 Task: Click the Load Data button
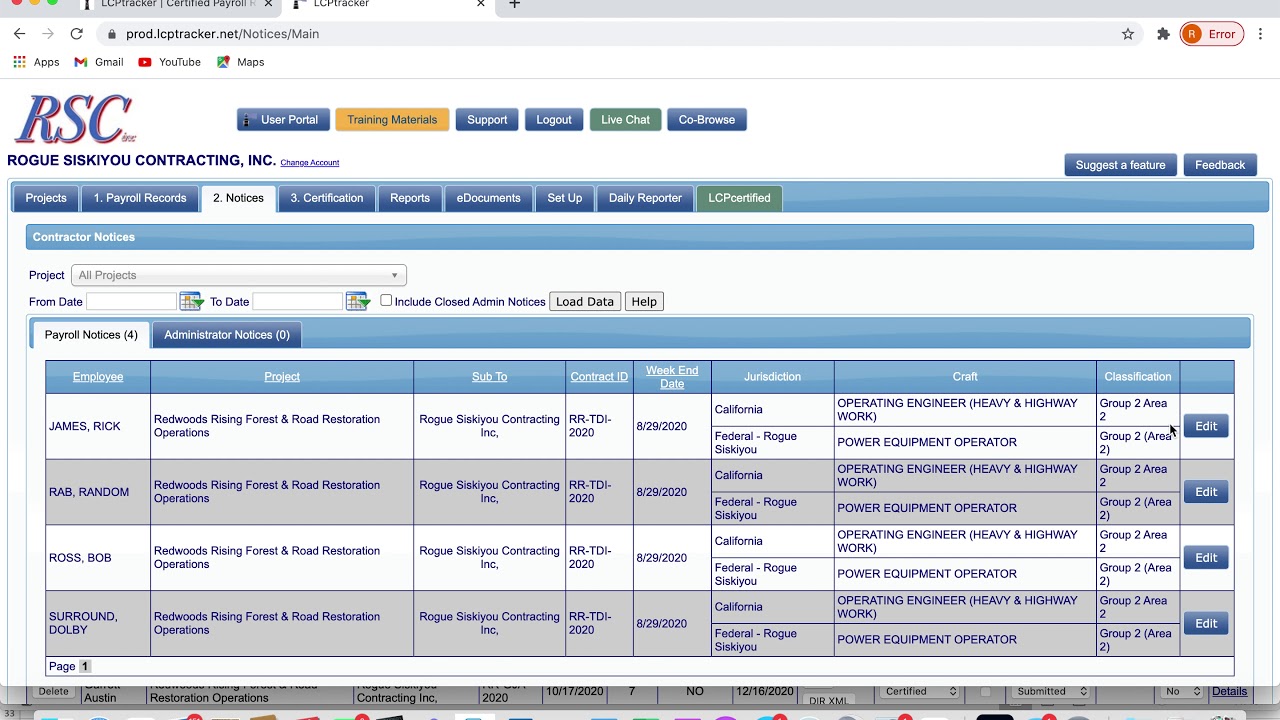585,301
